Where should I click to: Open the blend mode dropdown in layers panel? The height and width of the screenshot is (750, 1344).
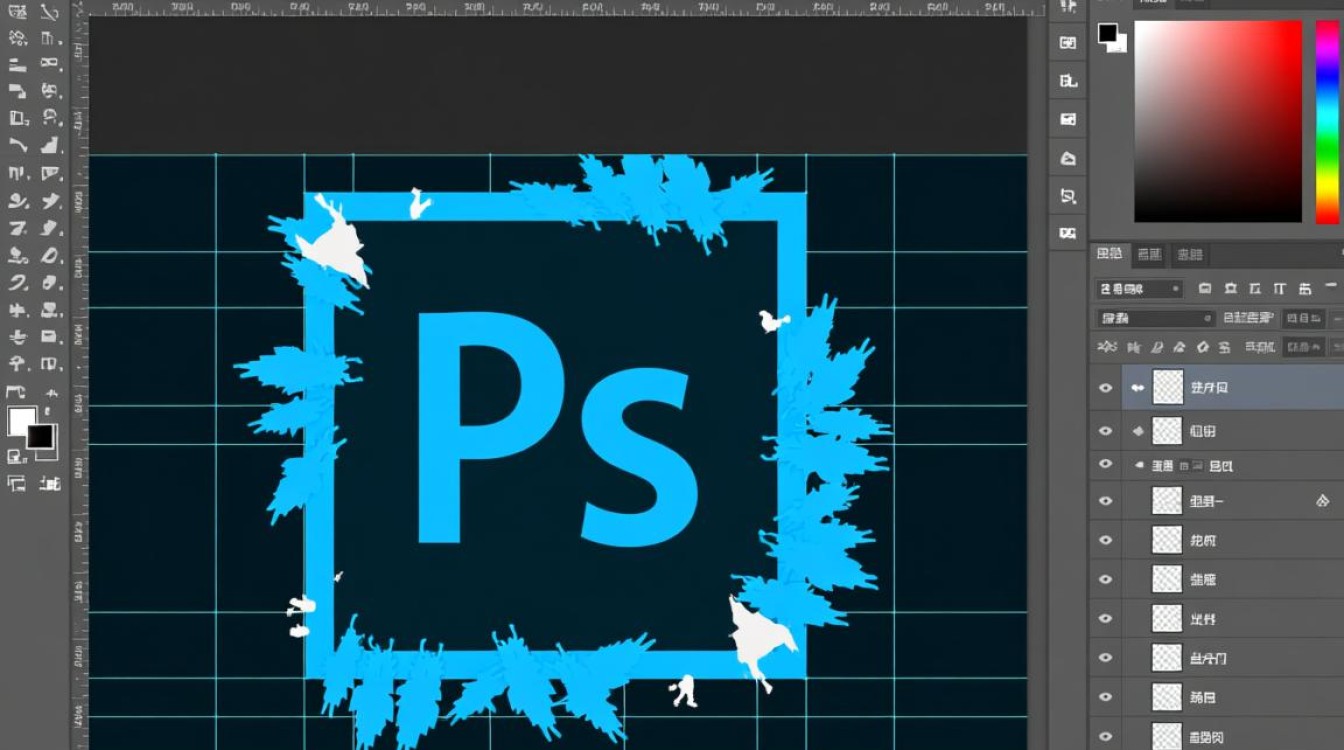click(1155, 318)
